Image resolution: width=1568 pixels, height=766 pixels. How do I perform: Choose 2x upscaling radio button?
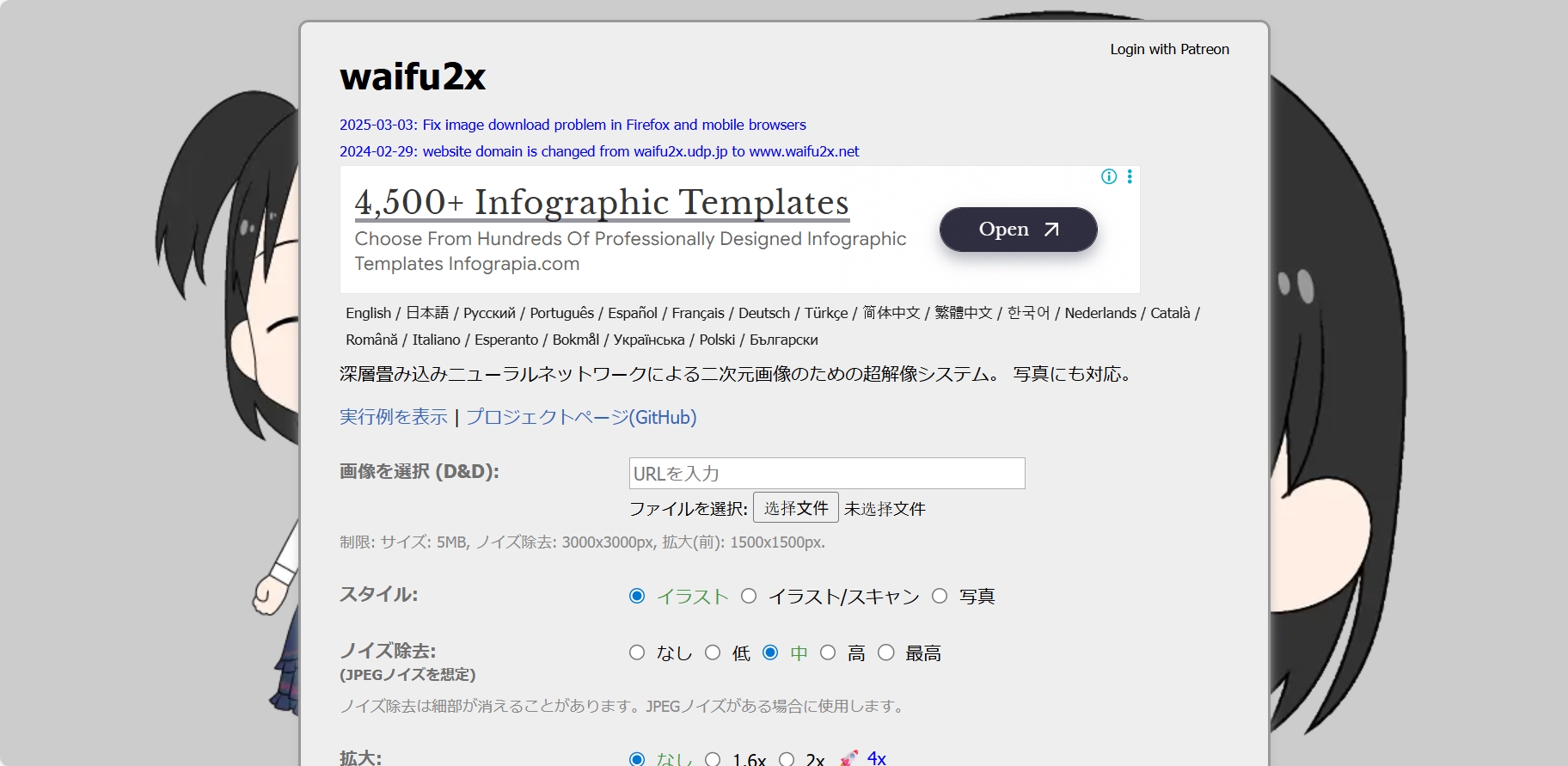[787, 759]
